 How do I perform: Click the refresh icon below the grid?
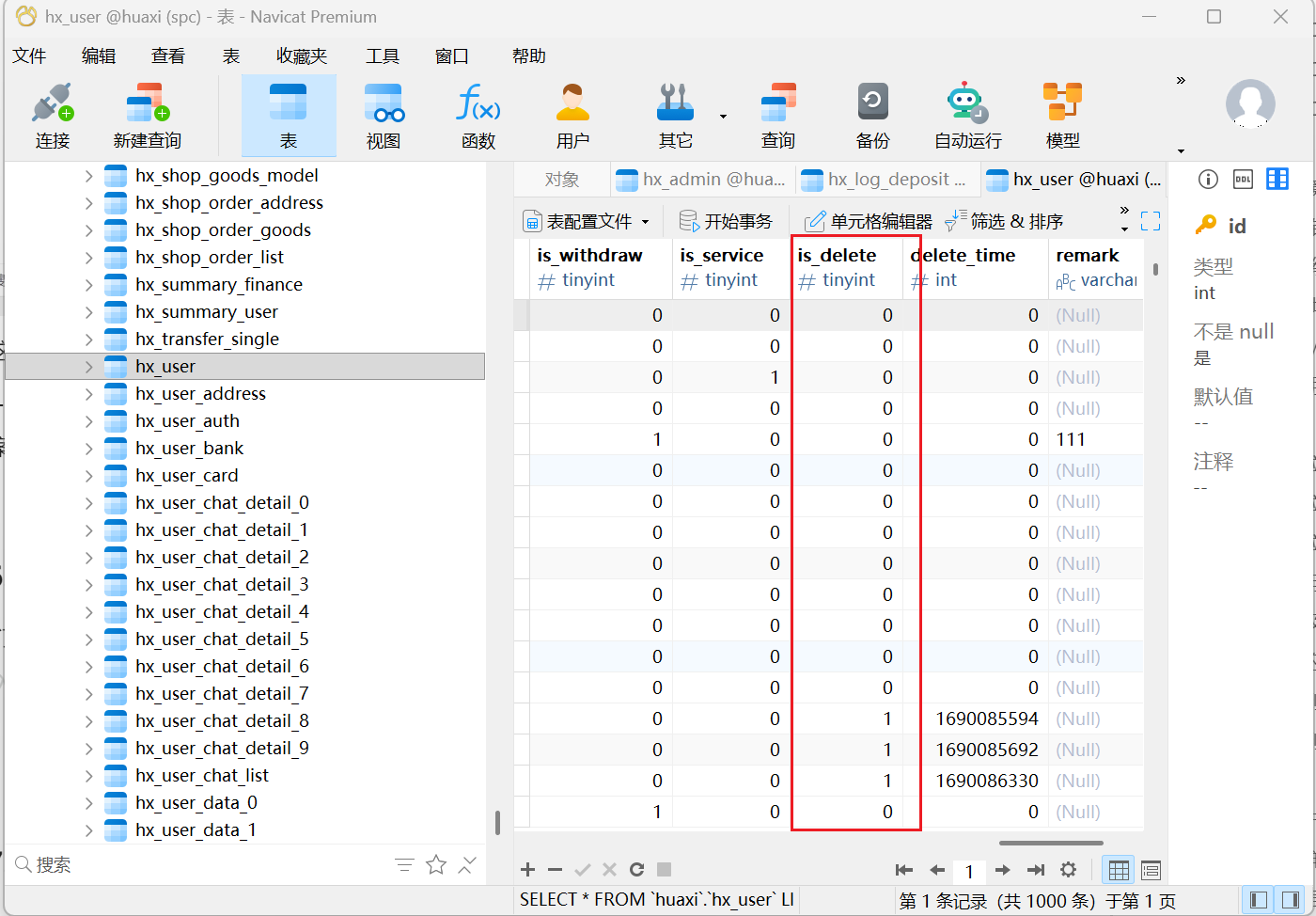point(636,870)
